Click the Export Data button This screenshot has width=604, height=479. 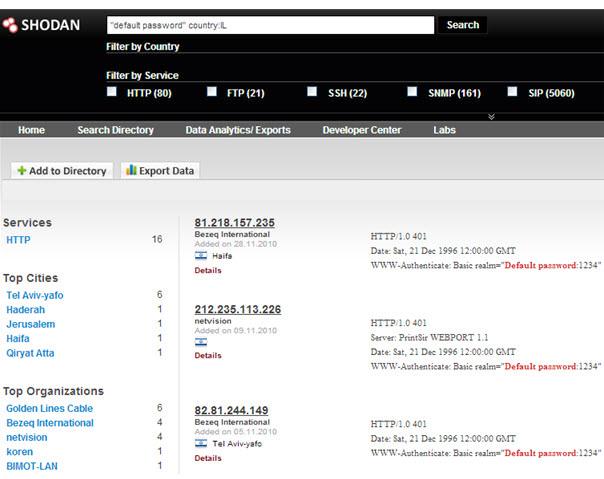160,170
